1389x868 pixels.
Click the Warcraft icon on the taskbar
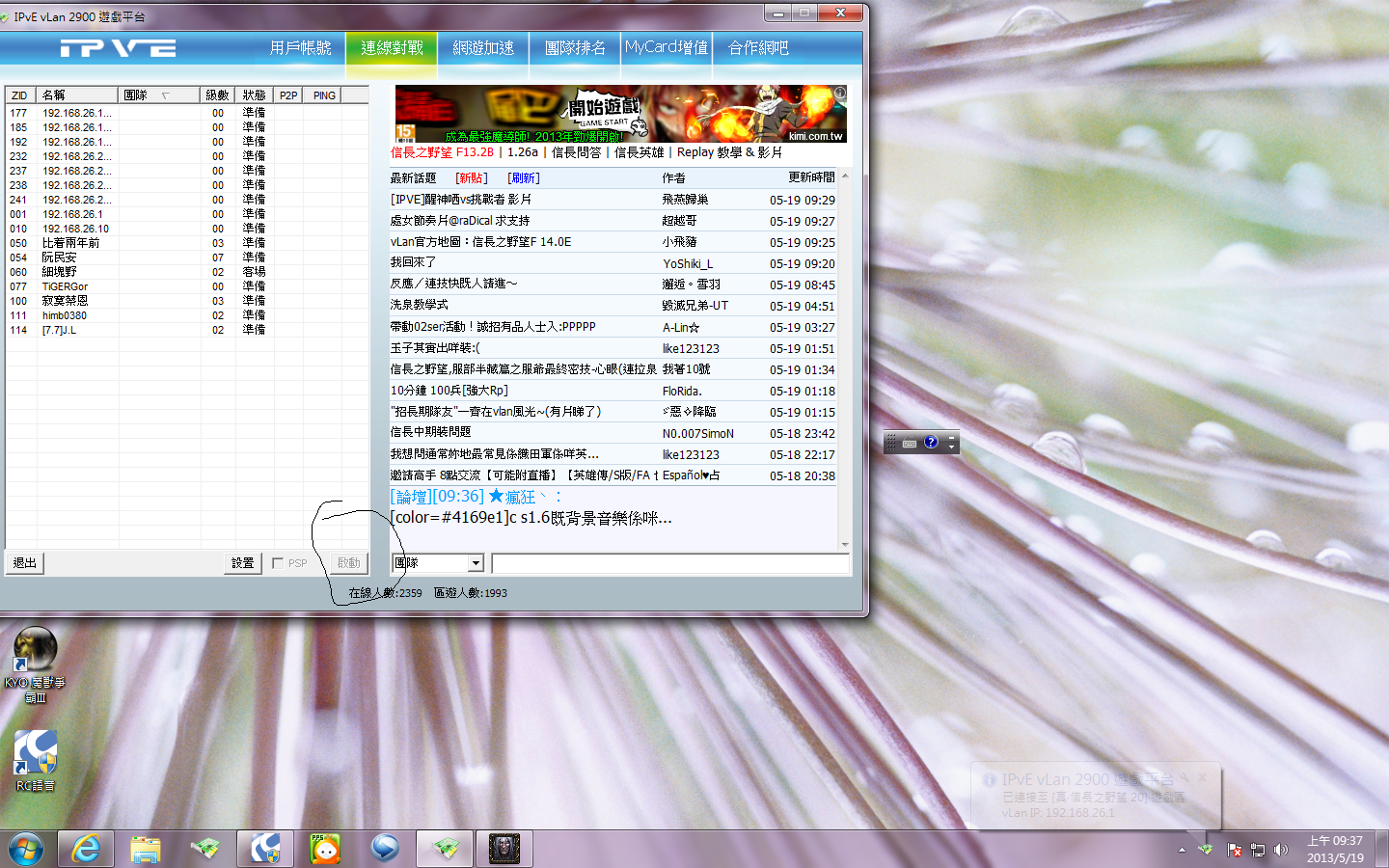coord(504,849)
